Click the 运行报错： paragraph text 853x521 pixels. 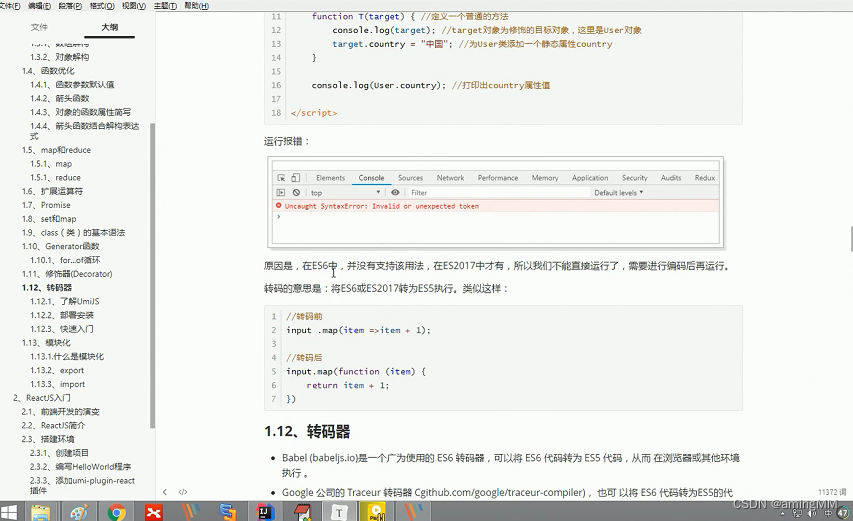(287, 141)
